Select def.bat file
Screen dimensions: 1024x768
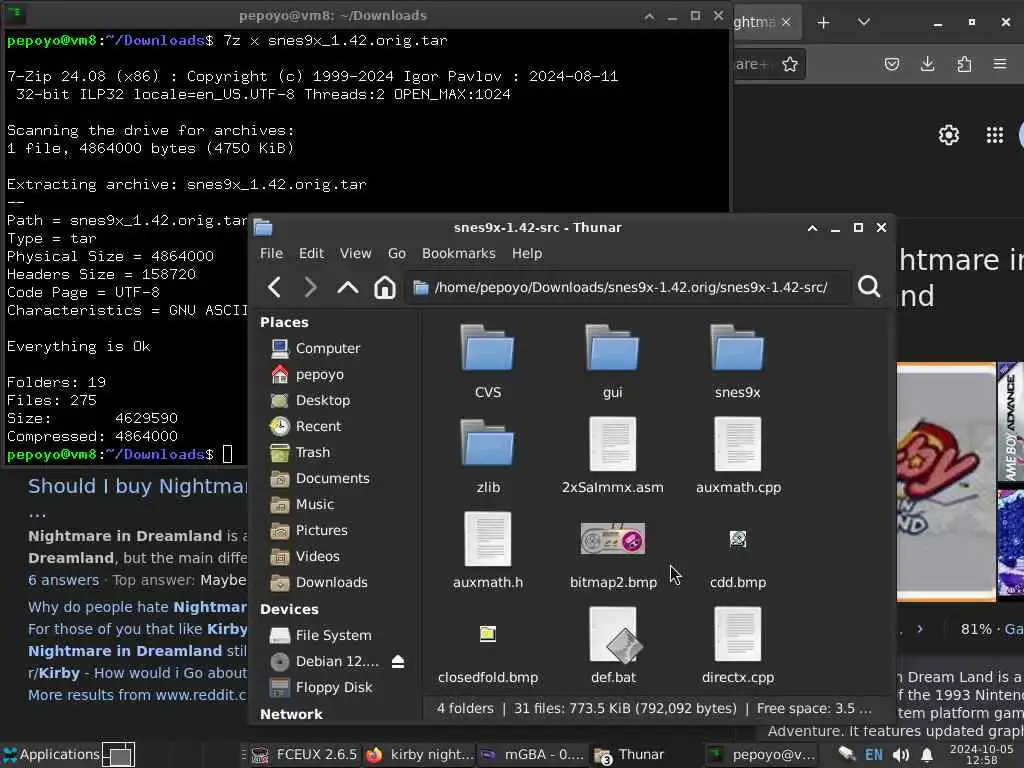613,646
